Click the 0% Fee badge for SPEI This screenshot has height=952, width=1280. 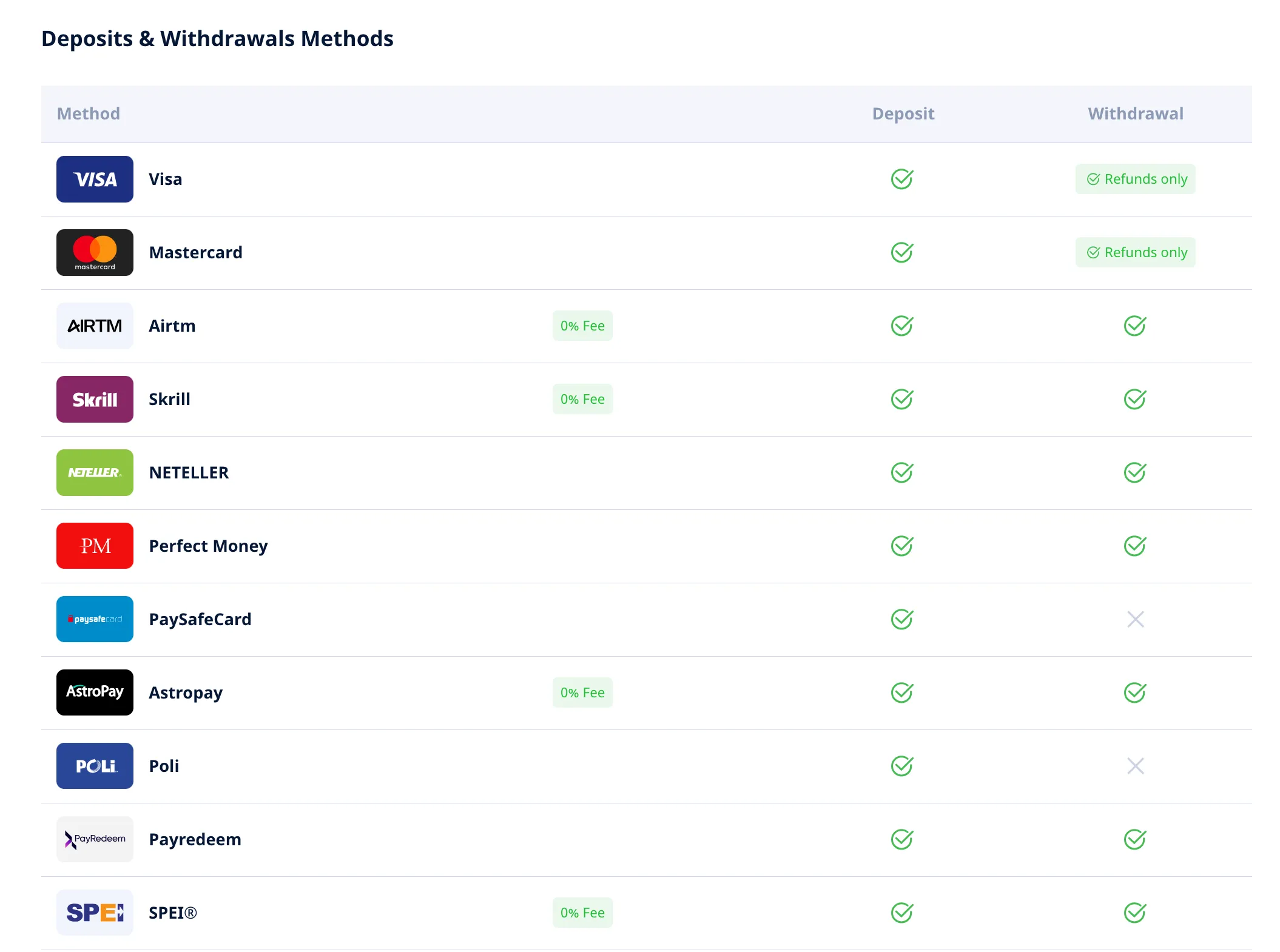[x=582, y=913]
